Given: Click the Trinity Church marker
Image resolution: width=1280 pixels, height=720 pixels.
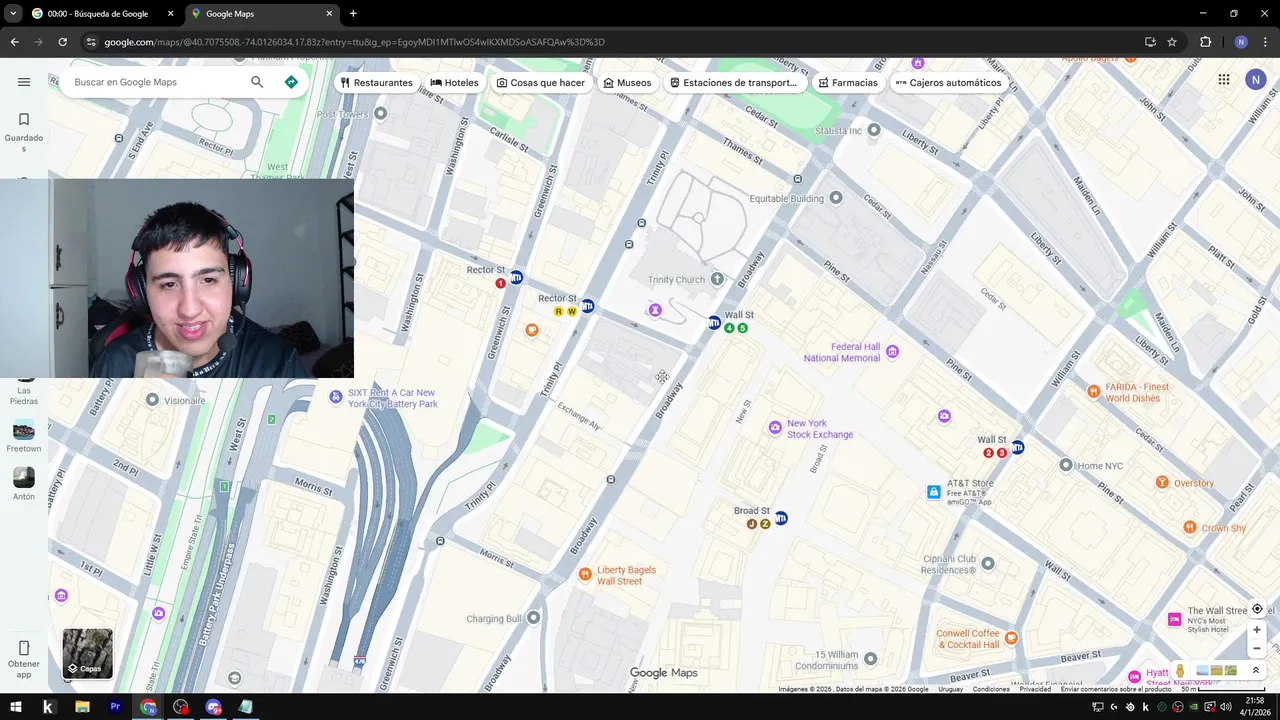Looking at the screenshot, I should click(716, 280).
